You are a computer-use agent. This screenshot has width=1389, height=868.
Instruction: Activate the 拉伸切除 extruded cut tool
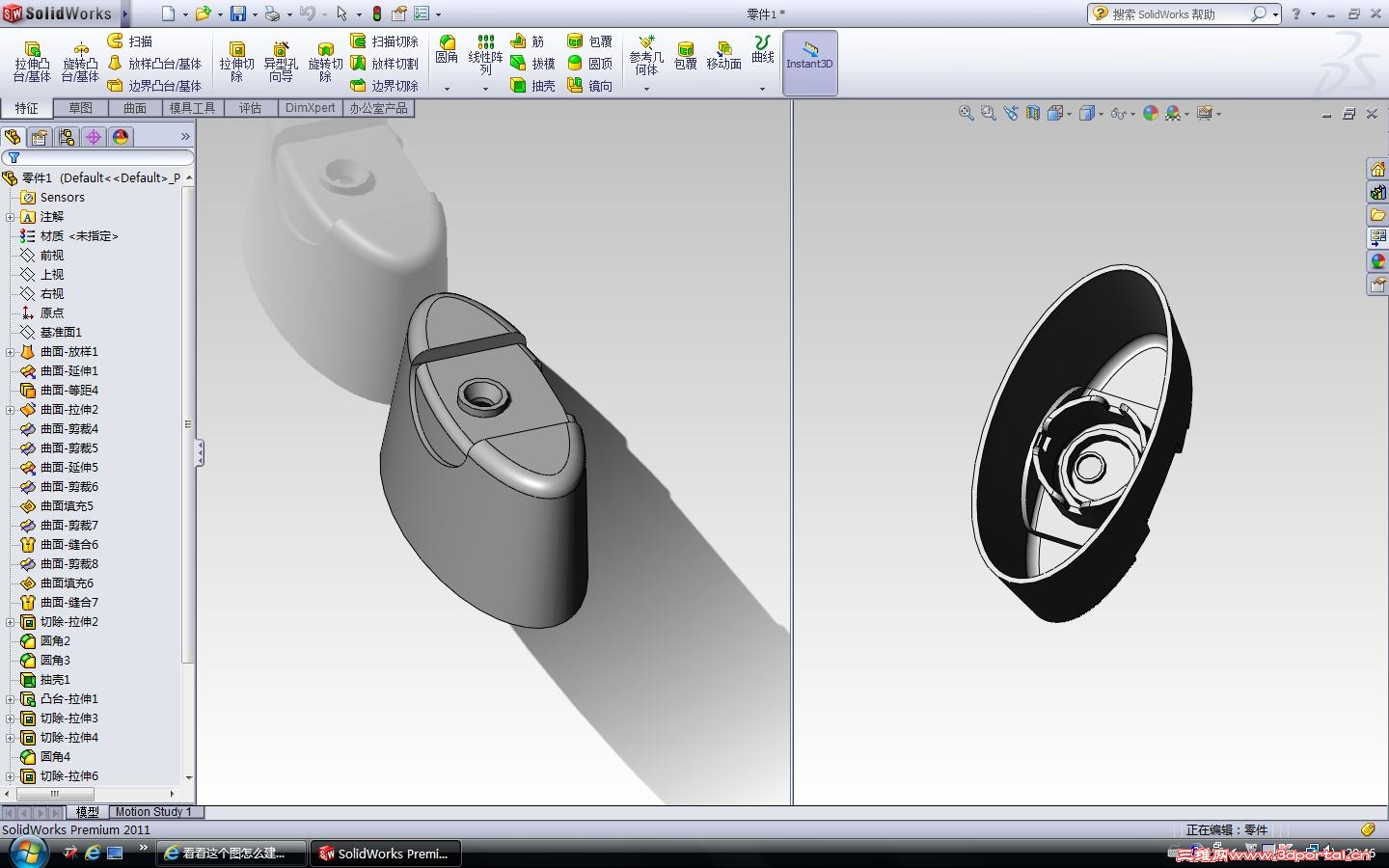pyautogui.click(x=236, y=62)
